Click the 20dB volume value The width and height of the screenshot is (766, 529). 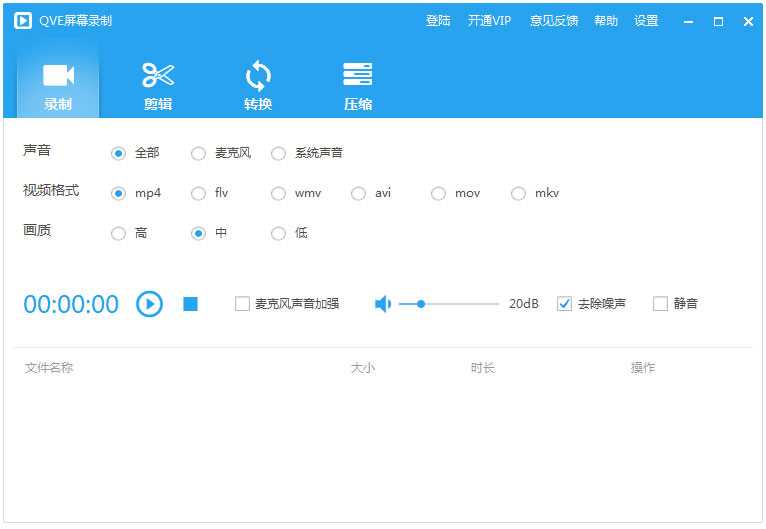coord(524,304)
